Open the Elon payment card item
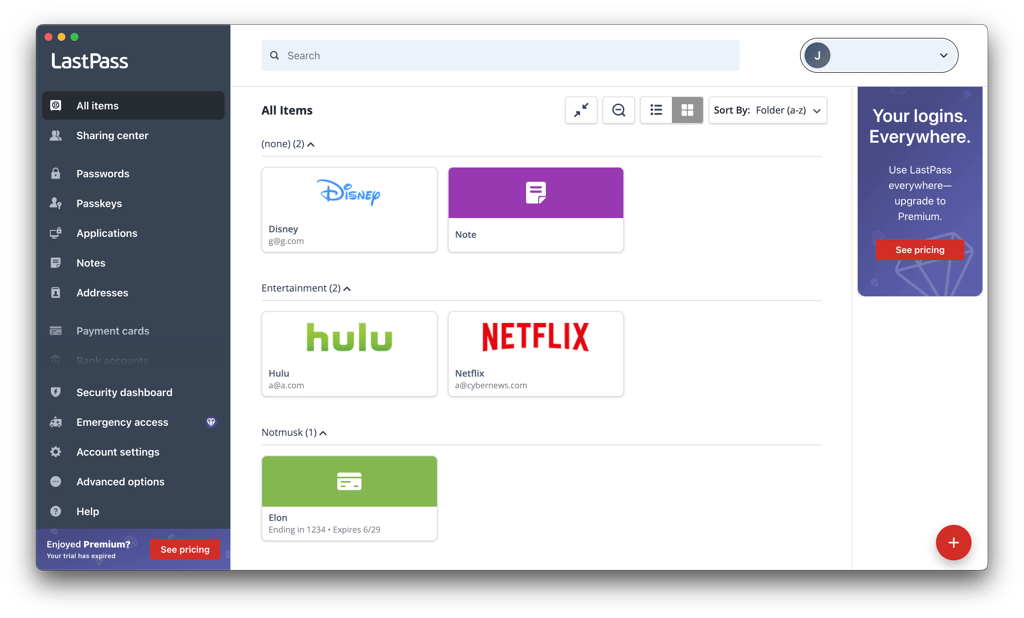Viewport: 1024px width, 618px height. [x=349, y=498]
